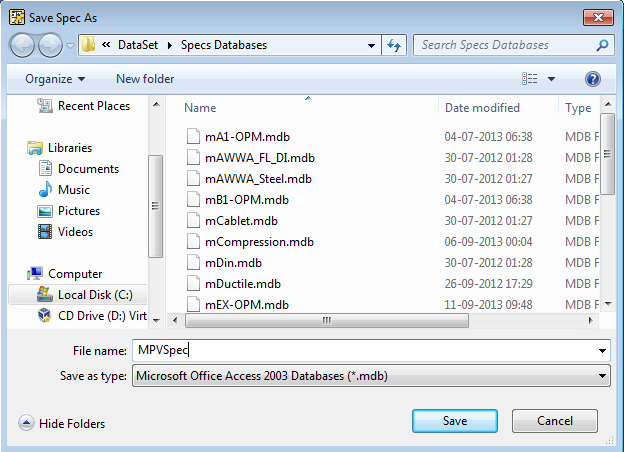Screen dimensions: 624x452
Task: Click the Computer monitor icon
Action: 35,273
